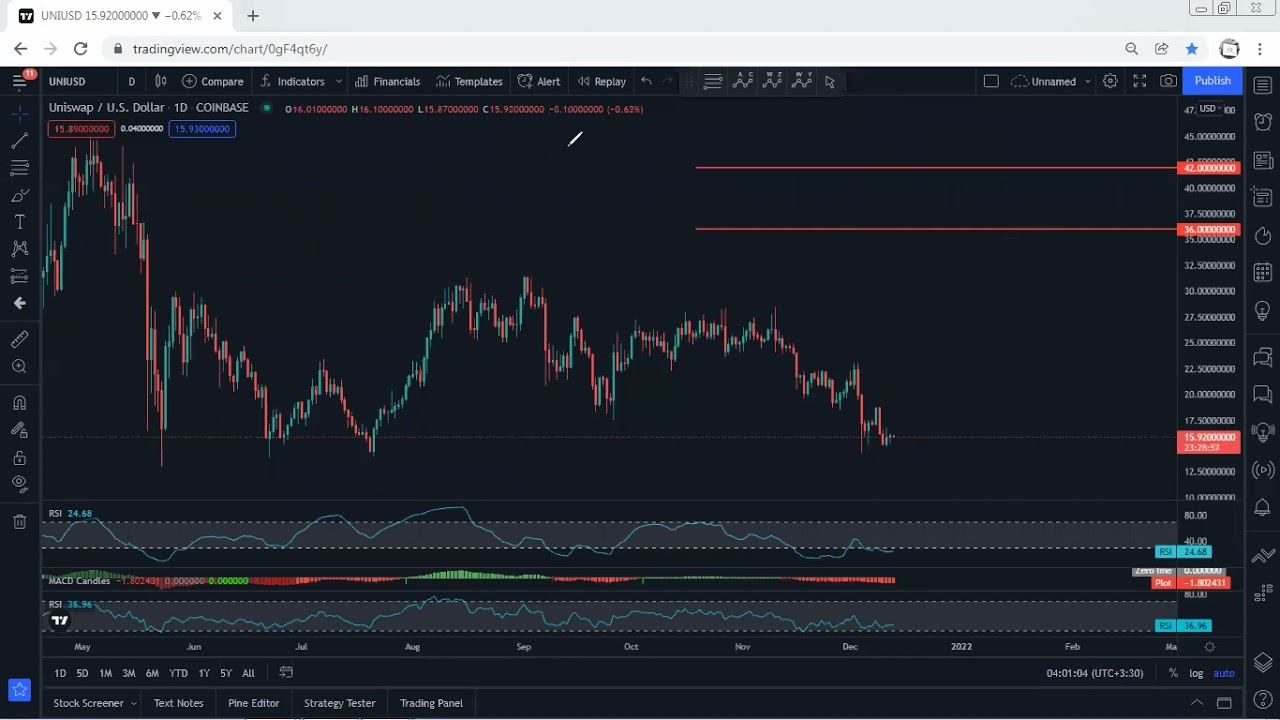Open the news panel icon
Viewport: 1280px width, 720px height.
pos(1262,160)
